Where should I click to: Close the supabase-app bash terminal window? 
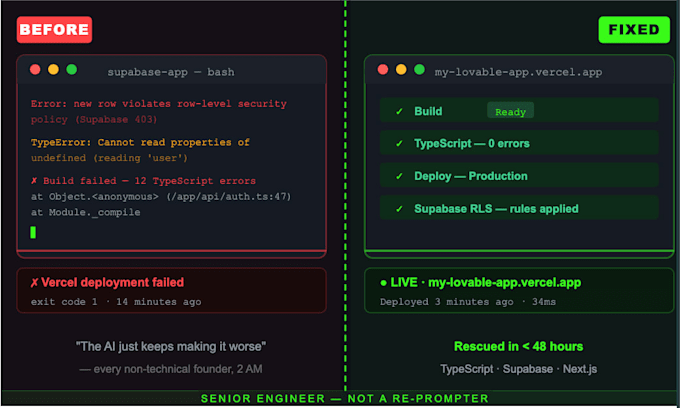coord(35,69)
